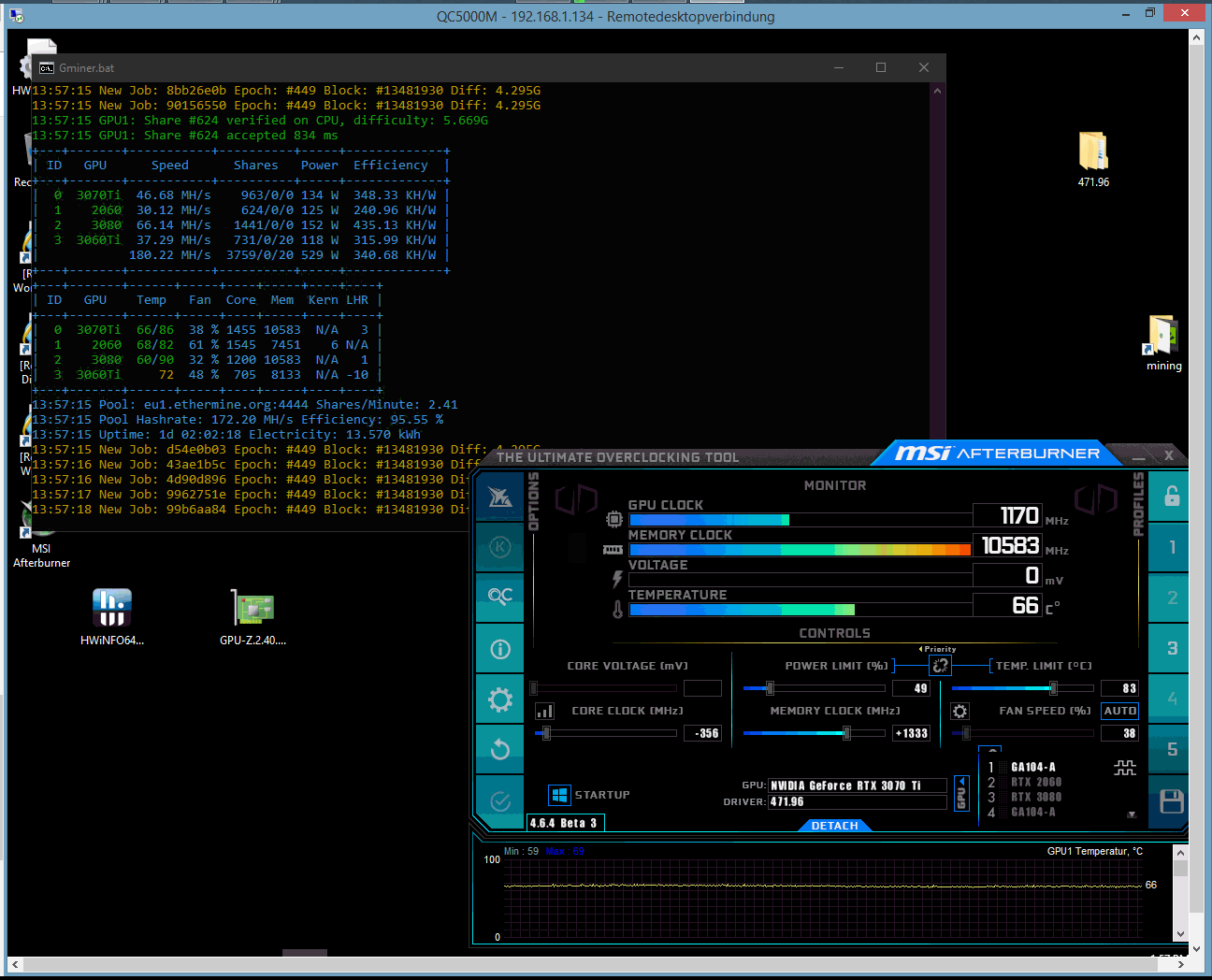Toggle link of power and temp limits
Image resolution: width=1212 pixels, height=980 pixels.
(940, 666)
